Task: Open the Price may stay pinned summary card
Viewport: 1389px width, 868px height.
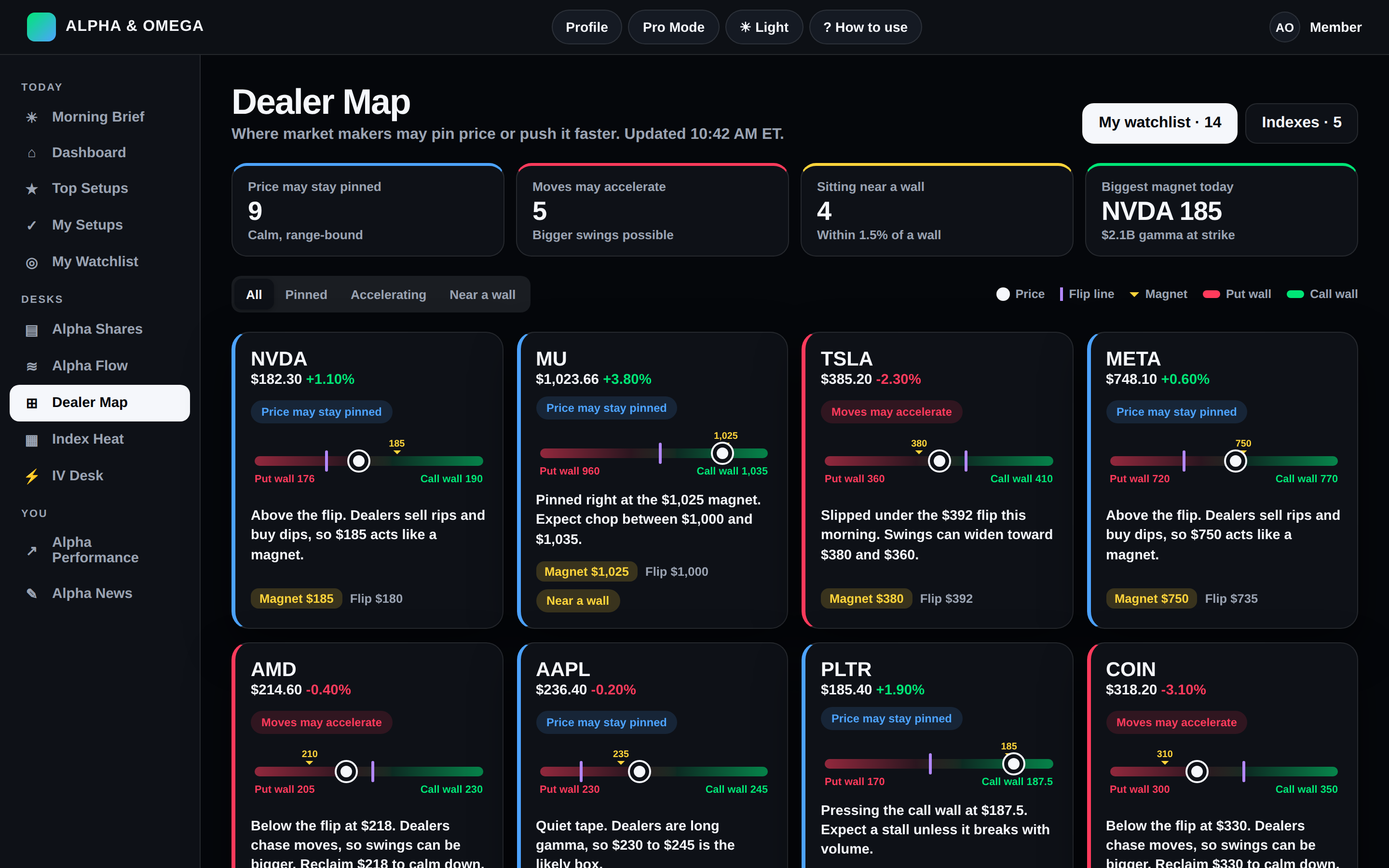Action: coord(368,210)
